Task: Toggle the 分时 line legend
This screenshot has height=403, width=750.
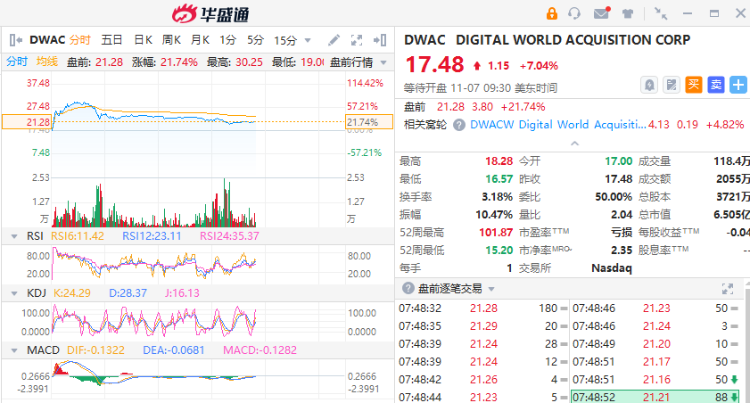Action: tap(17, 62)
